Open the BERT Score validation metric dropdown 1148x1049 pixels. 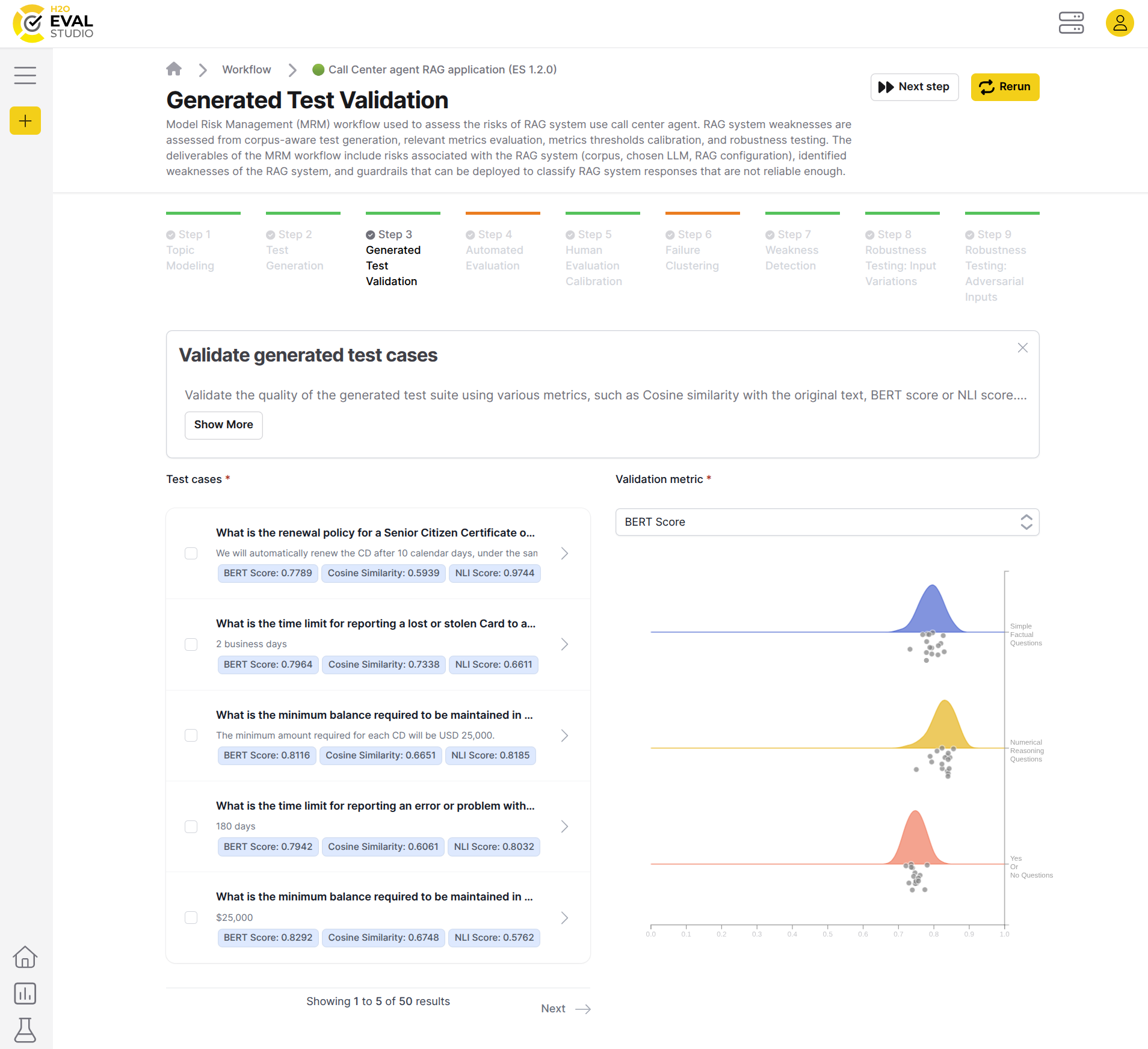(827, 522)
